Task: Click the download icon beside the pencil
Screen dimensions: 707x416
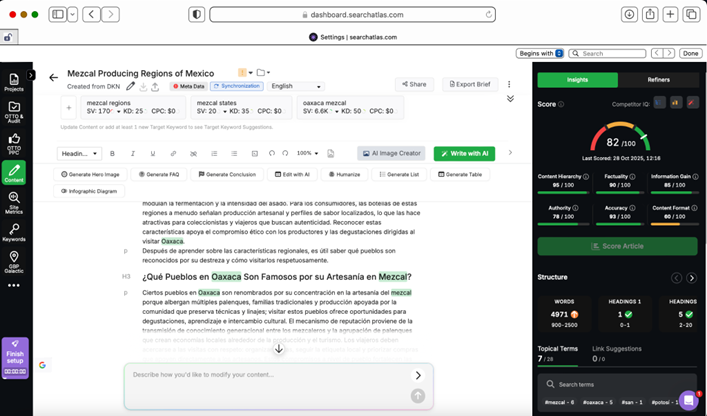Action: tap(143, 87)
